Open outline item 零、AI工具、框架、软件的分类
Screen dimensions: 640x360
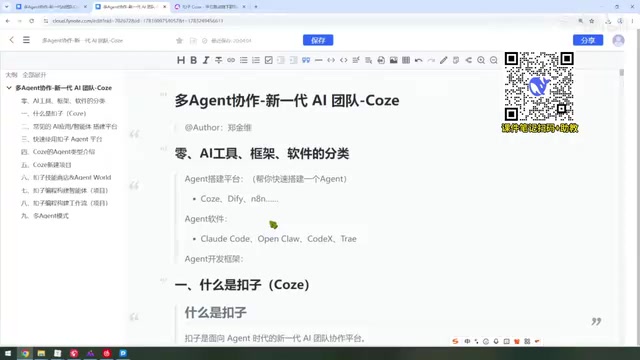point(63,101)
